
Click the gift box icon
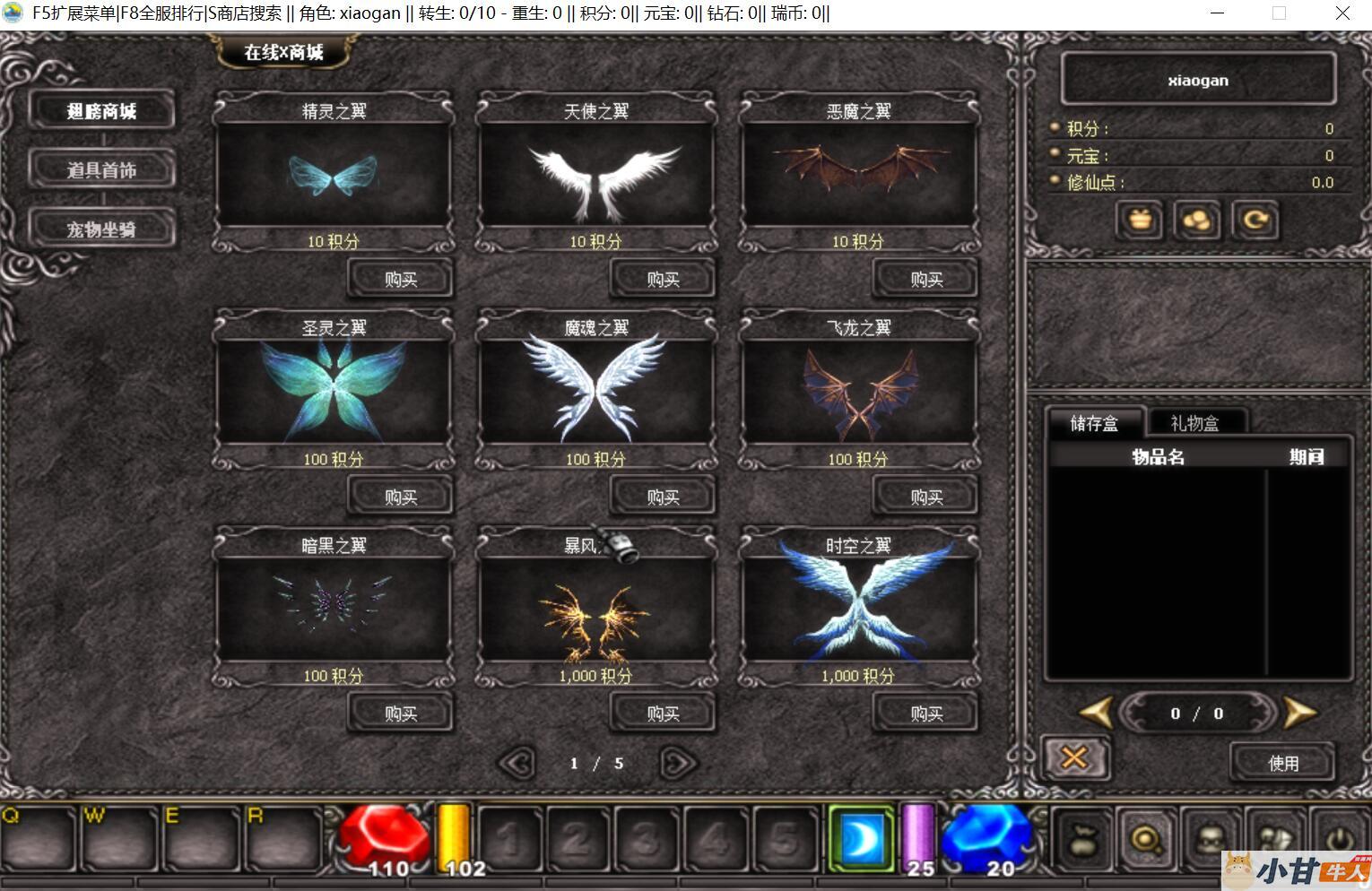coord(1139,220)
